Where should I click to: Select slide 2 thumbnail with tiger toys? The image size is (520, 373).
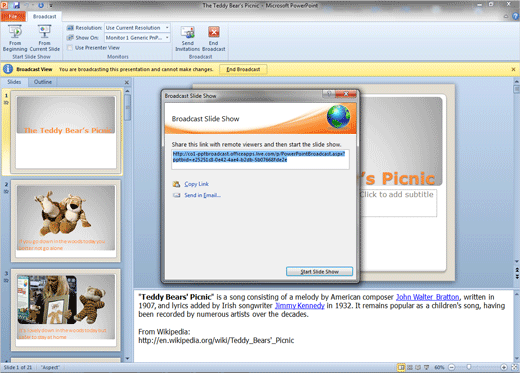pos(66,221)
